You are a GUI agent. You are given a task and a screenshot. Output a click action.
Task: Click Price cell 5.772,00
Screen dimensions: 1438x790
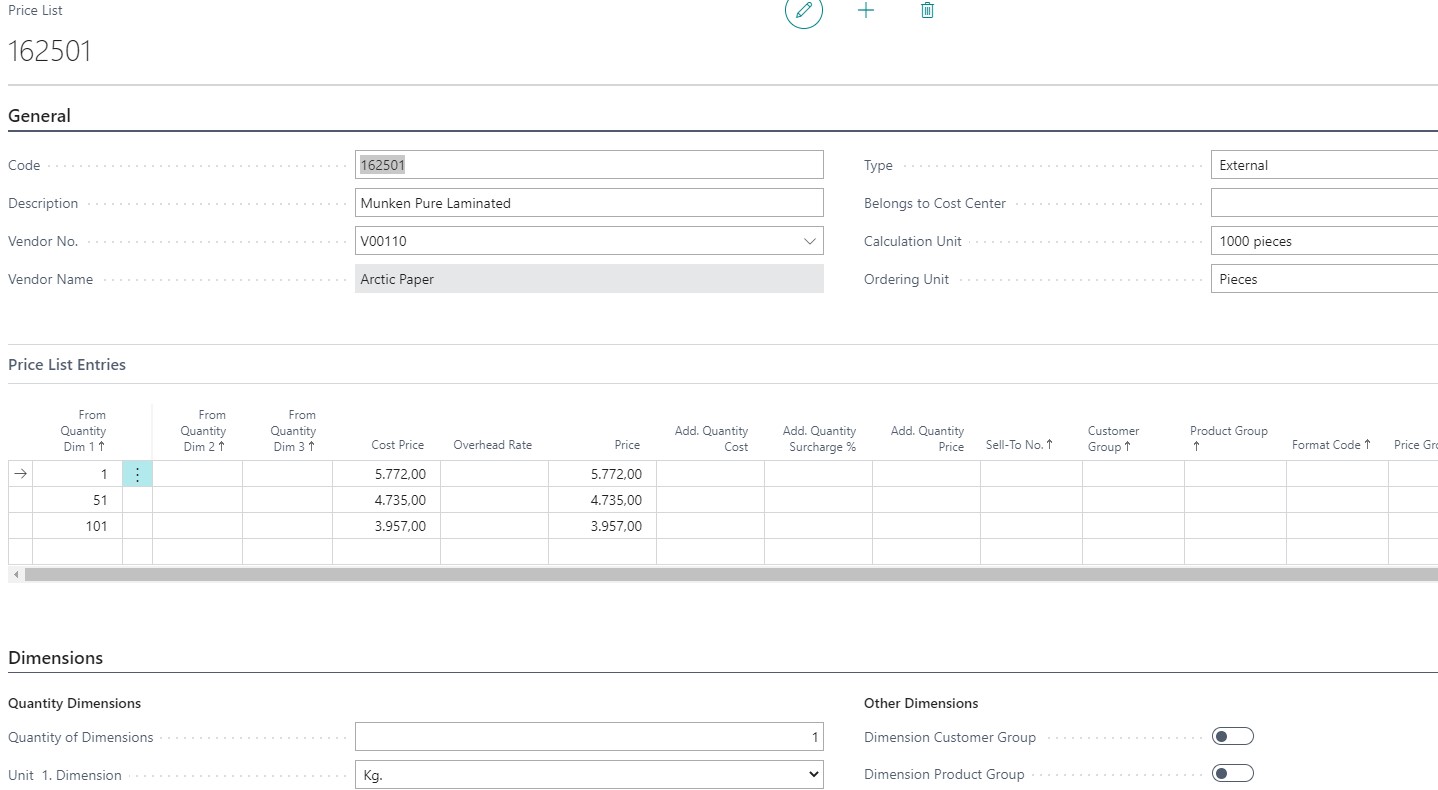(x=602, y=474)
